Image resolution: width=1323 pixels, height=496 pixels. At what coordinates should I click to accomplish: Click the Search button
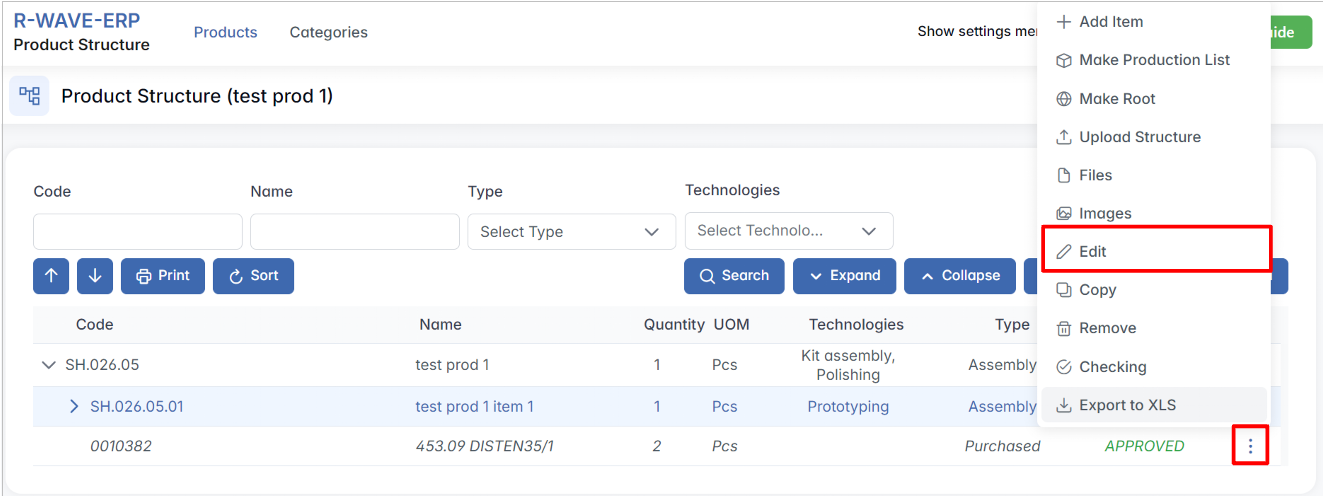(x=734, y=276)
